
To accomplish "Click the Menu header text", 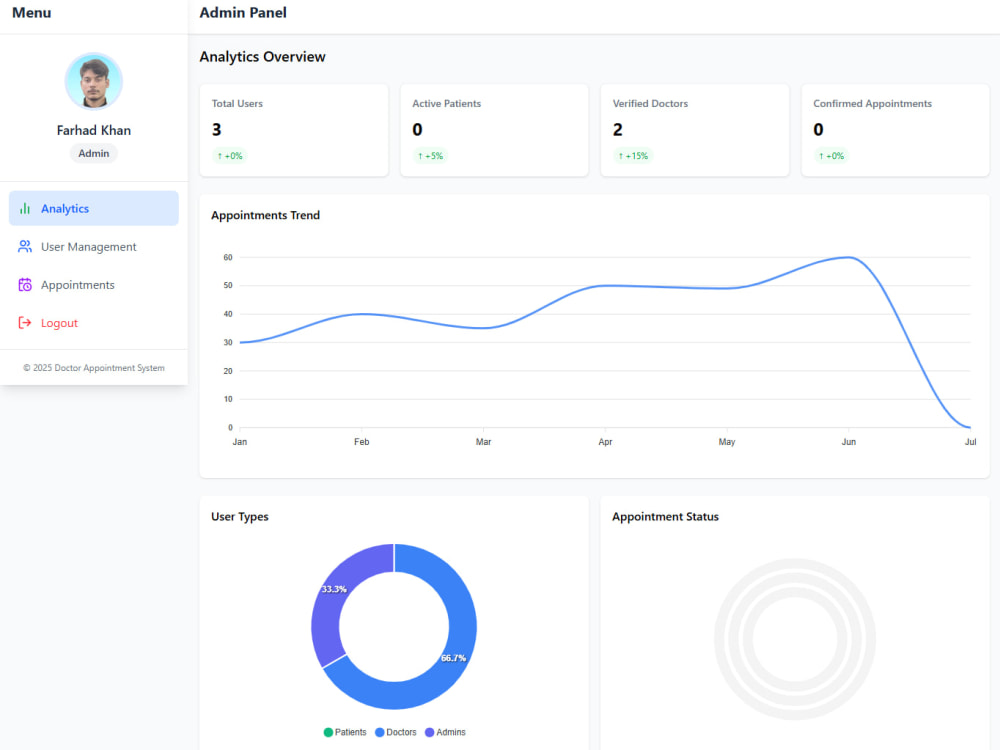I will (32, 13).
